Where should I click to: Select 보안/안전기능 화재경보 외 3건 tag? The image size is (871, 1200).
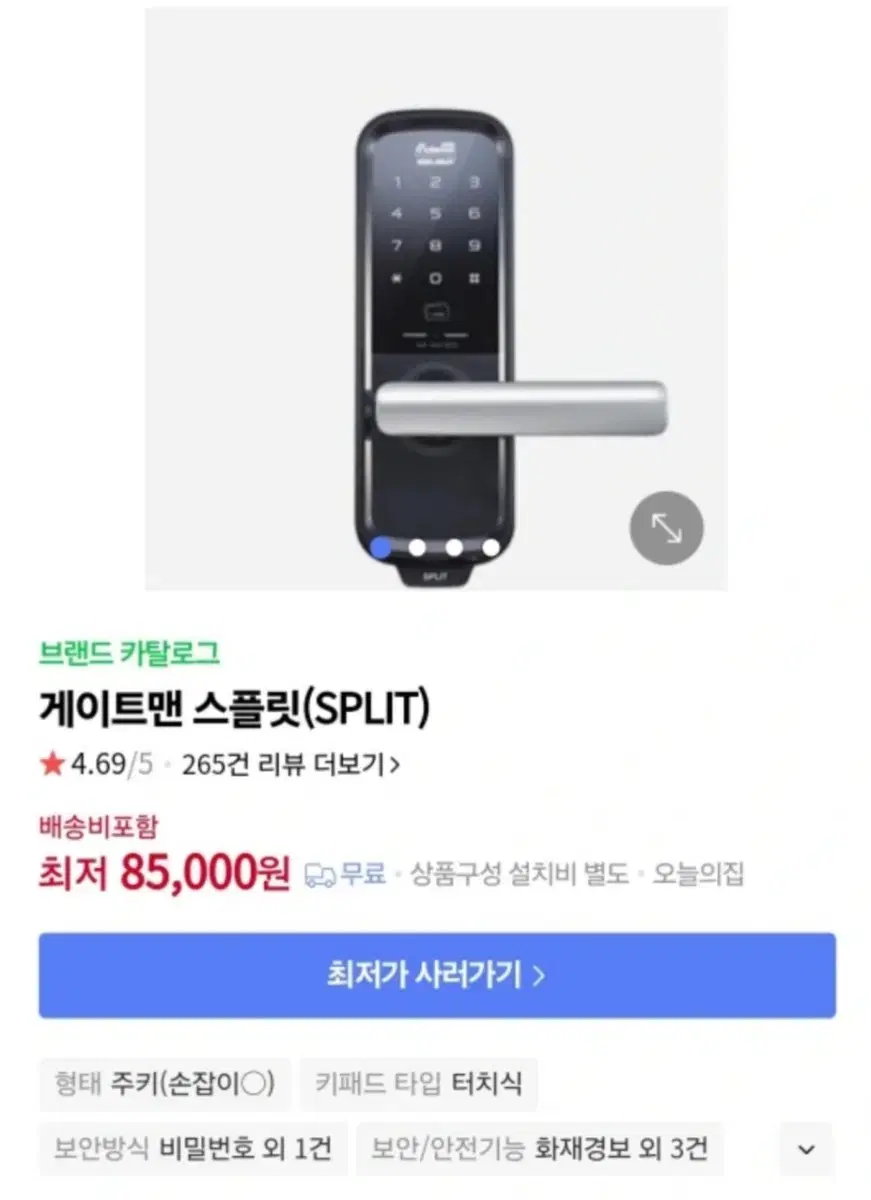(x=539, y=1149)
